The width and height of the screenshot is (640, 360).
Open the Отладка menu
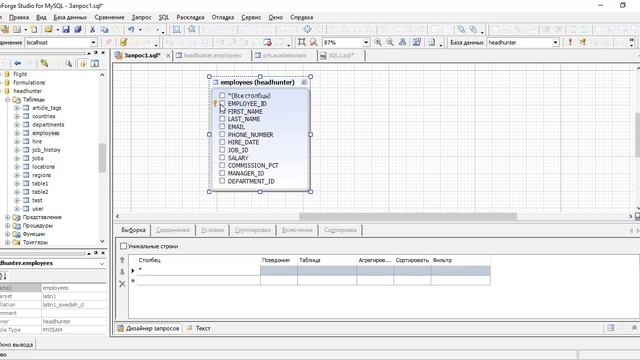[222, 17]
